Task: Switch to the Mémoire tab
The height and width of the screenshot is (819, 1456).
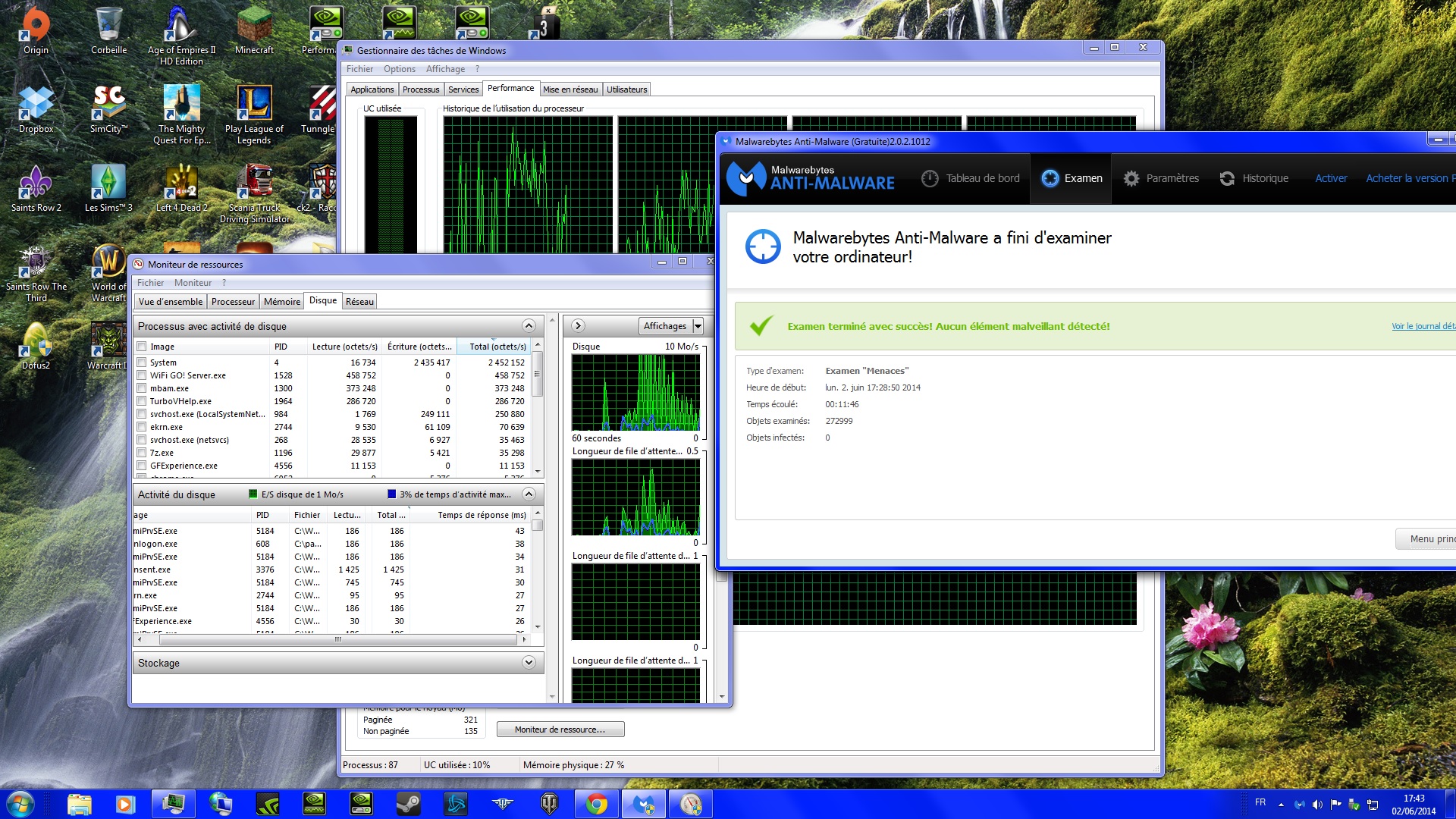Action: (x=282, y=302)
